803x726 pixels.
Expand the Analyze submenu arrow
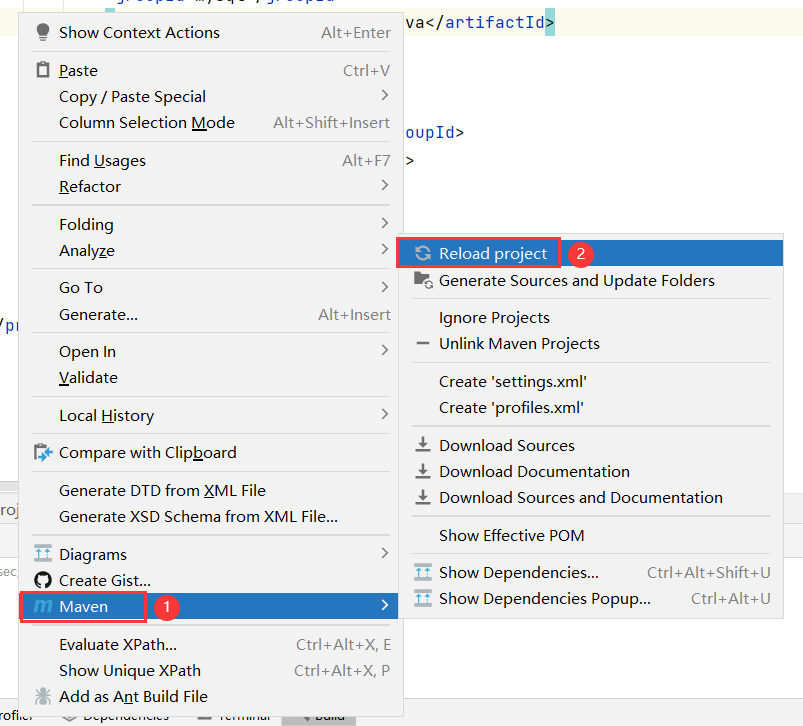coord(385,249)
